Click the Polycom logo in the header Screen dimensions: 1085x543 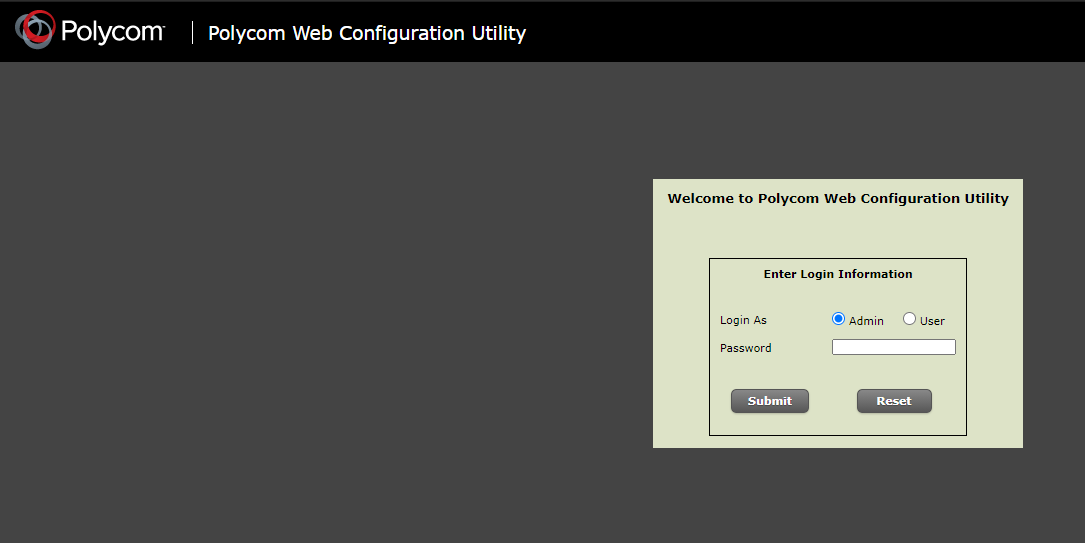pos(90,30)
